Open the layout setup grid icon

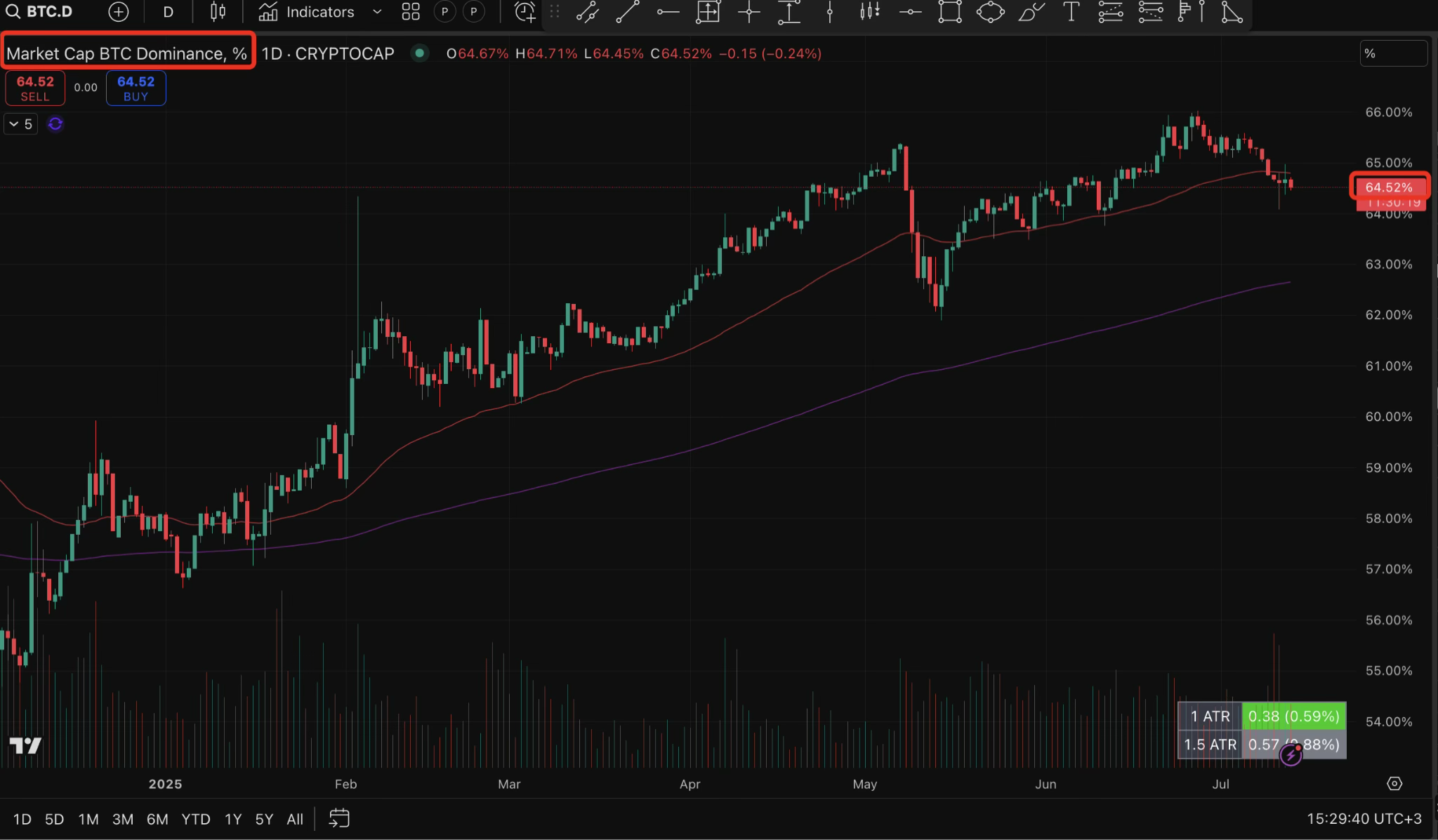(x=411, y=12)
